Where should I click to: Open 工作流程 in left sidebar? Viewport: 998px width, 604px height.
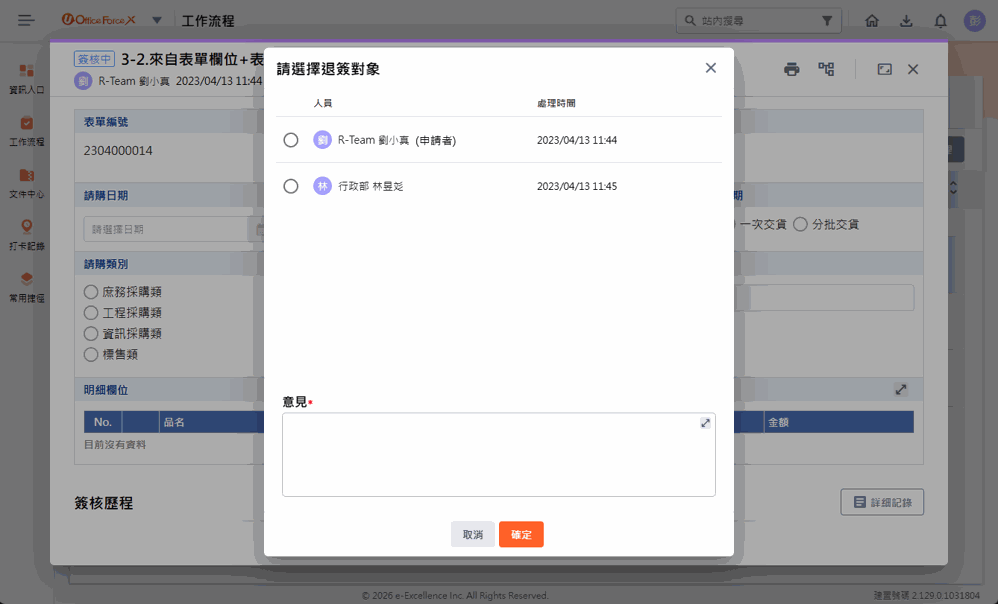[x=27, y=130]
